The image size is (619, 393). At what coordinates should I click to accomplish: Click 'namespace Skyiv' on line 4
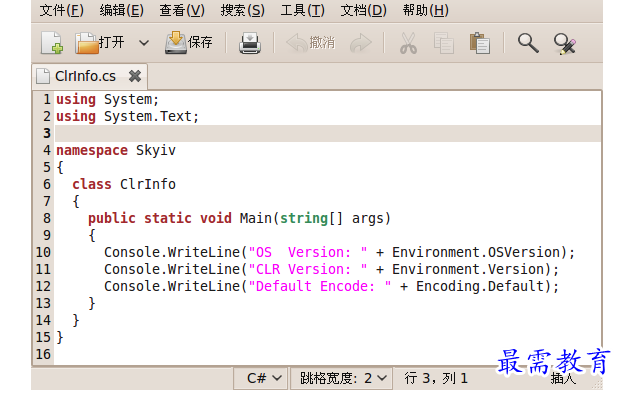coord(116,150)
